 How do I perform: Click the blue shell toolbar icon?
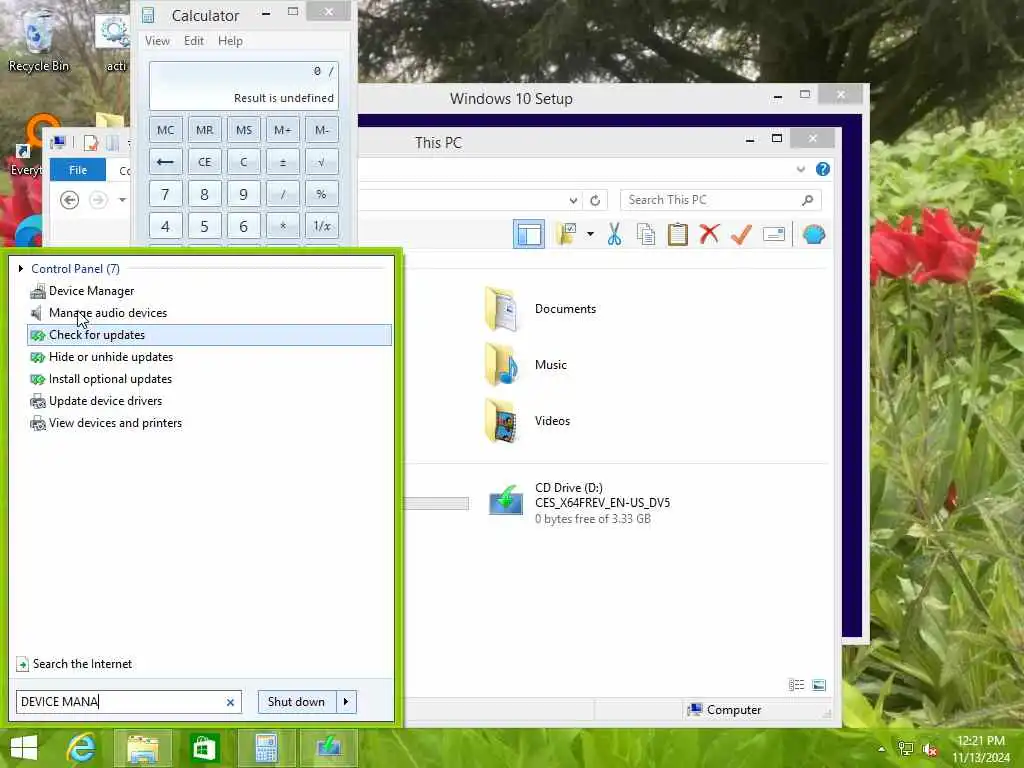click(814, 234)
